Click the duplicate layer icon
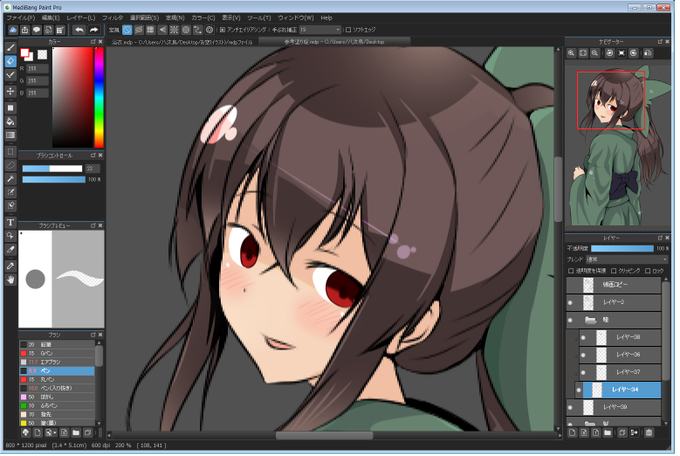680x456 pixels. [x=622, y=433]
